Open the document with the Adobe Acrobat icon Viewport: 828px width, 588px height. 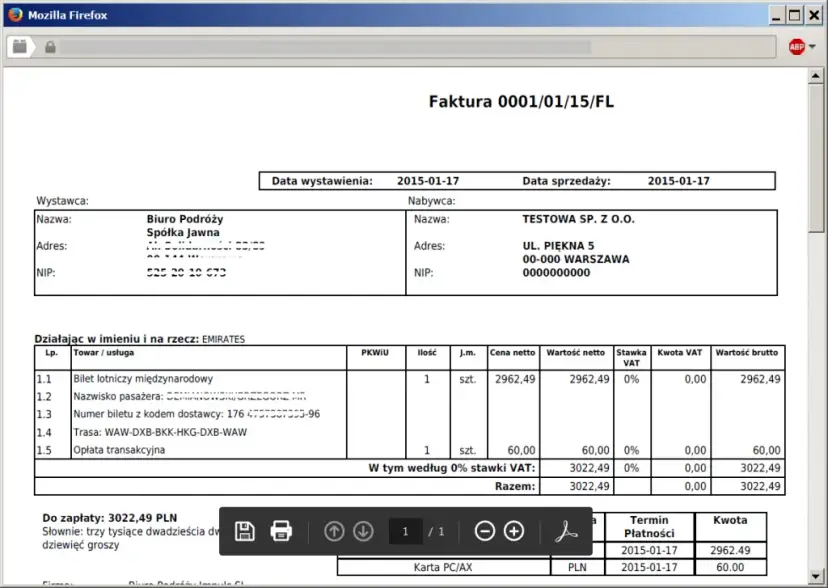pyautogui.click(x=568, y=530)
